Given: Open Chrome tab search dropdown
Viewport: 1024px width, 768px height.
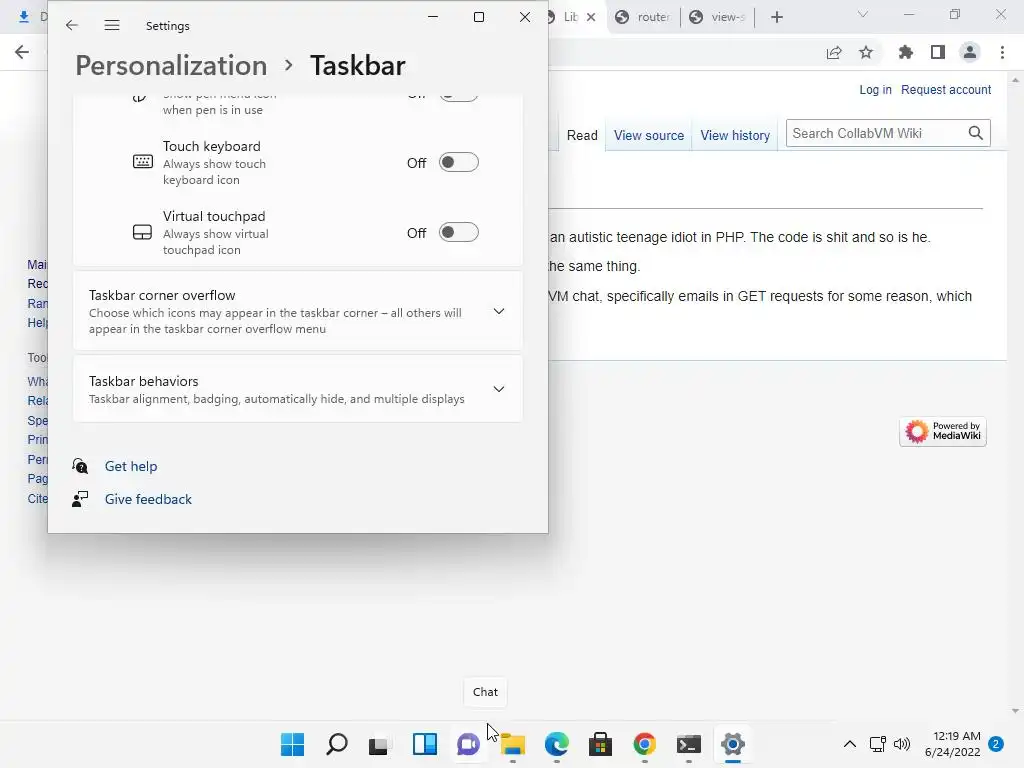Looking at the screenshot, I should [863, 15].
